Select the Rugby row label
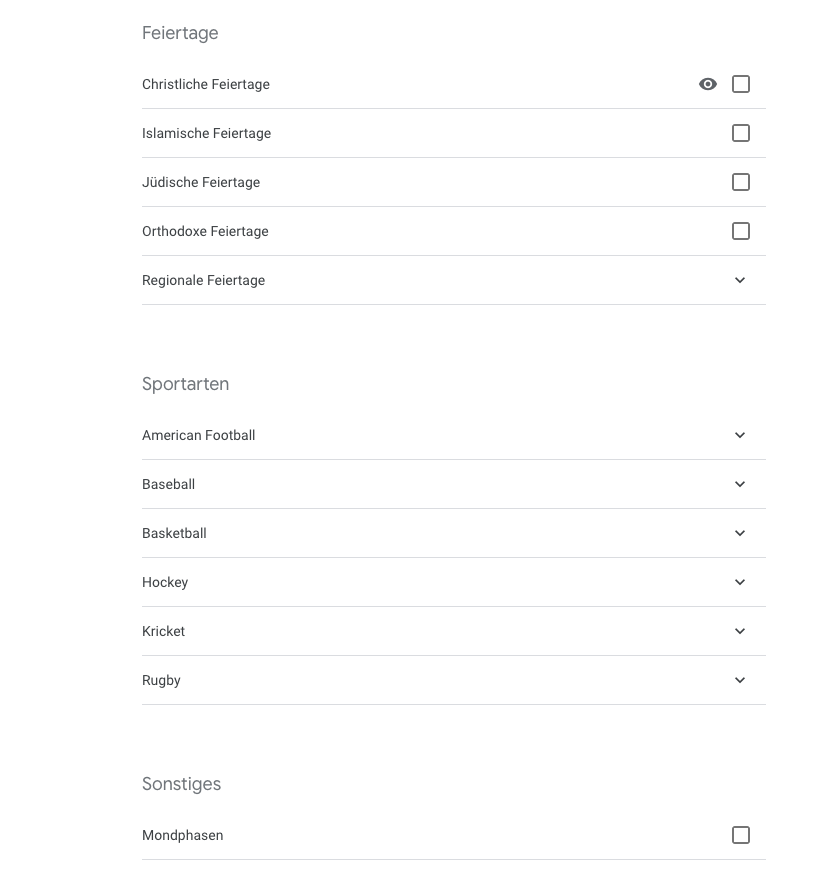Image resolution: width=822 pixels, height=882 pixels. click(161, 681)
